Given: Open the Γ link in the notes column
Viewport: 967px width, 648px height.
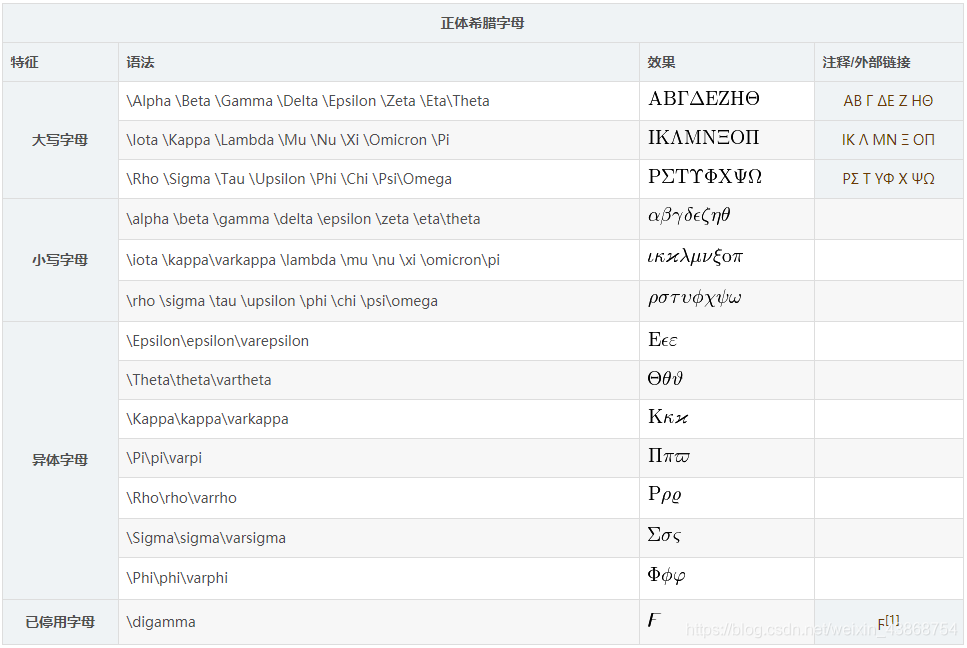Looking at the screenshot, I should click(868, 101).
